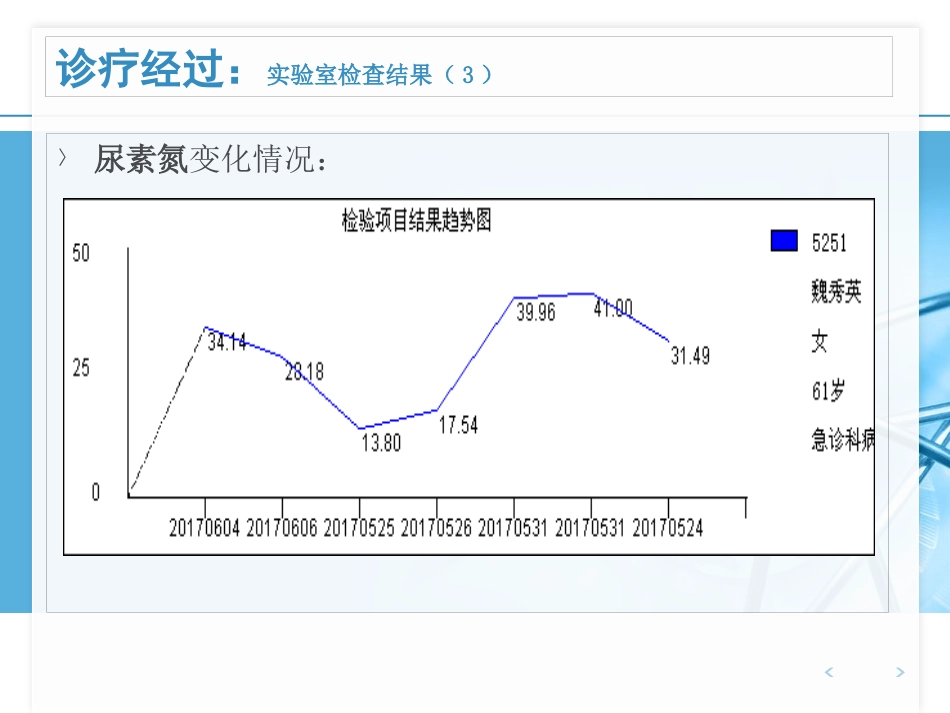Click the legend ID 5251
This screenshot has height=713, width=950.
pos(829,243)
